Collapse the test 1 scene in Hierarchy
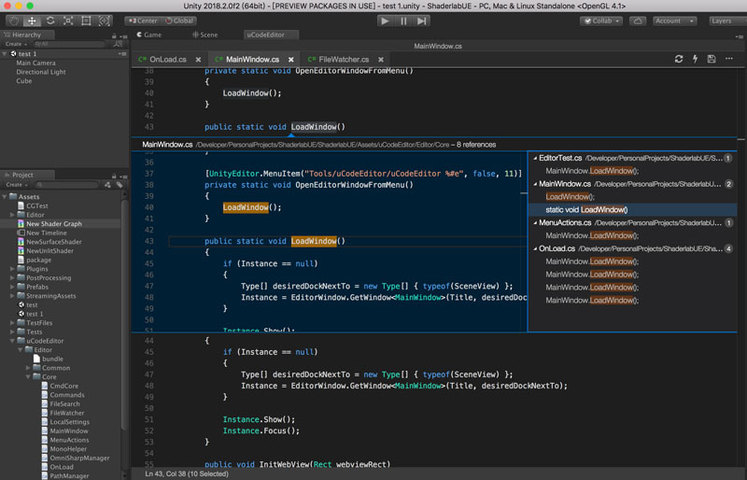Viewport: 747px width, 480px height. point(5,54)
